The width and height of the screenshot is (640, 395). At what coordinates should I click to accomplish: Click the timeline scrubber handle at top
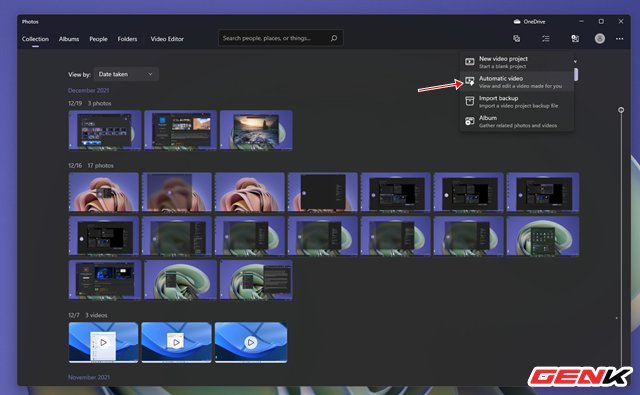coord(621,110)
